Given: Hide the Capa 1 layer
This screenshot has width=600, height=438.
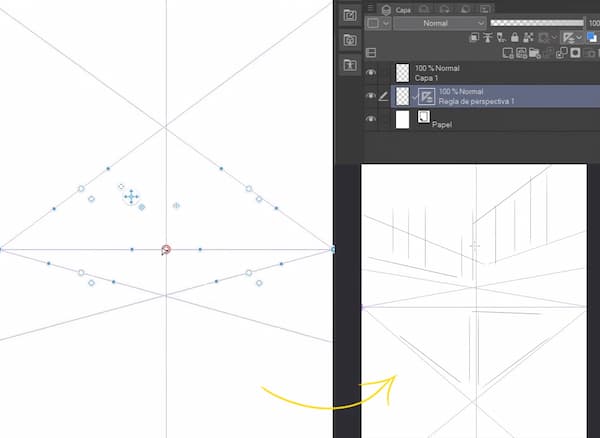Looking at the screenshot, I should tap(371, 72).
